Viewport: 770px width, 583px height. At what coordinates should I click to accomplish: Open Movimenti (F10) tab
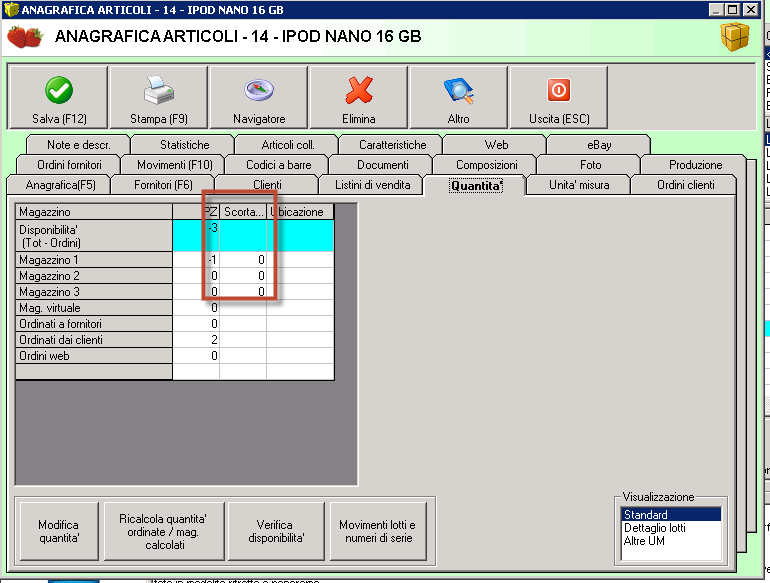coord(174,165)
